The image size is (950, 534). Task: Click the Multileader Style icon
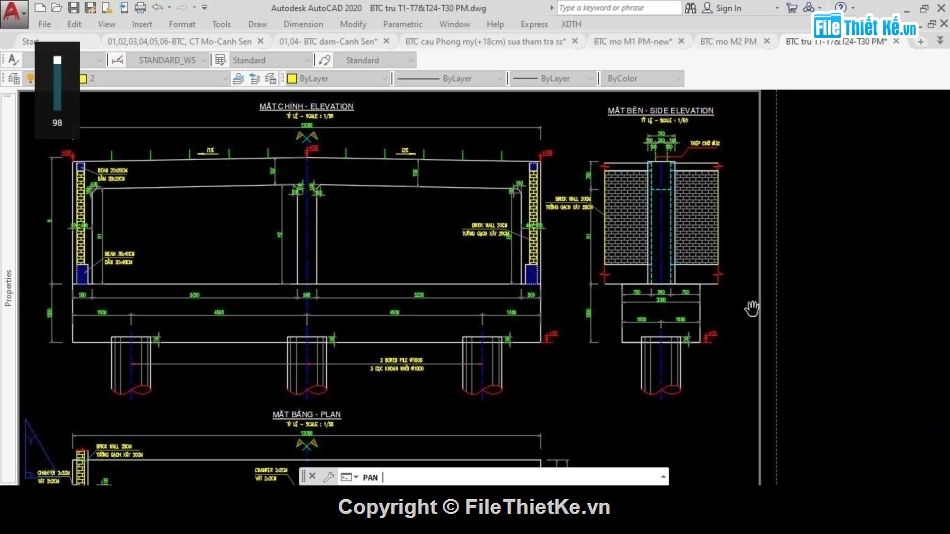(325, 60)
